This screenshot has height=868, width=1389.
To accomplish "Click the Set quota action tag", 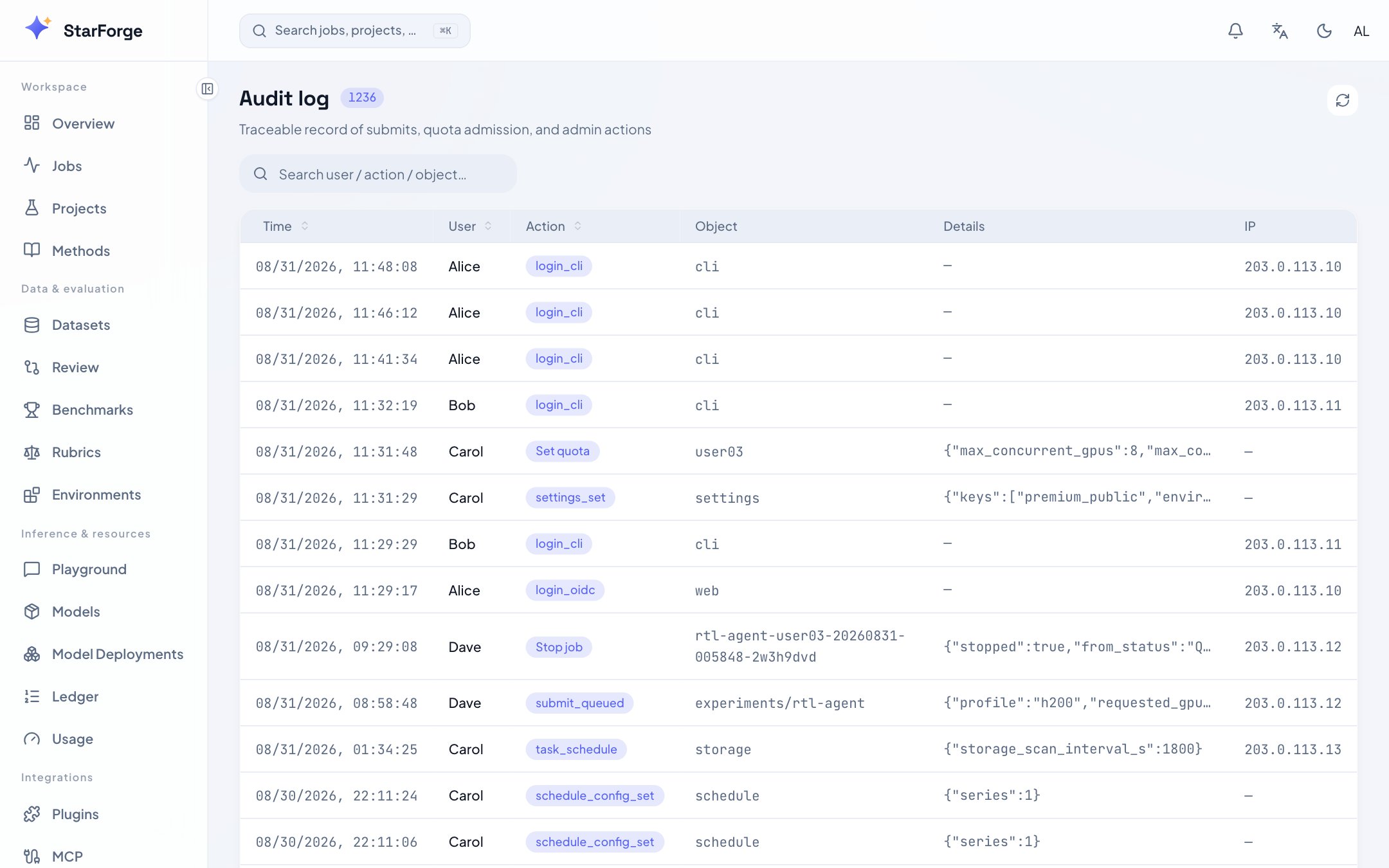I will [563, 451].
